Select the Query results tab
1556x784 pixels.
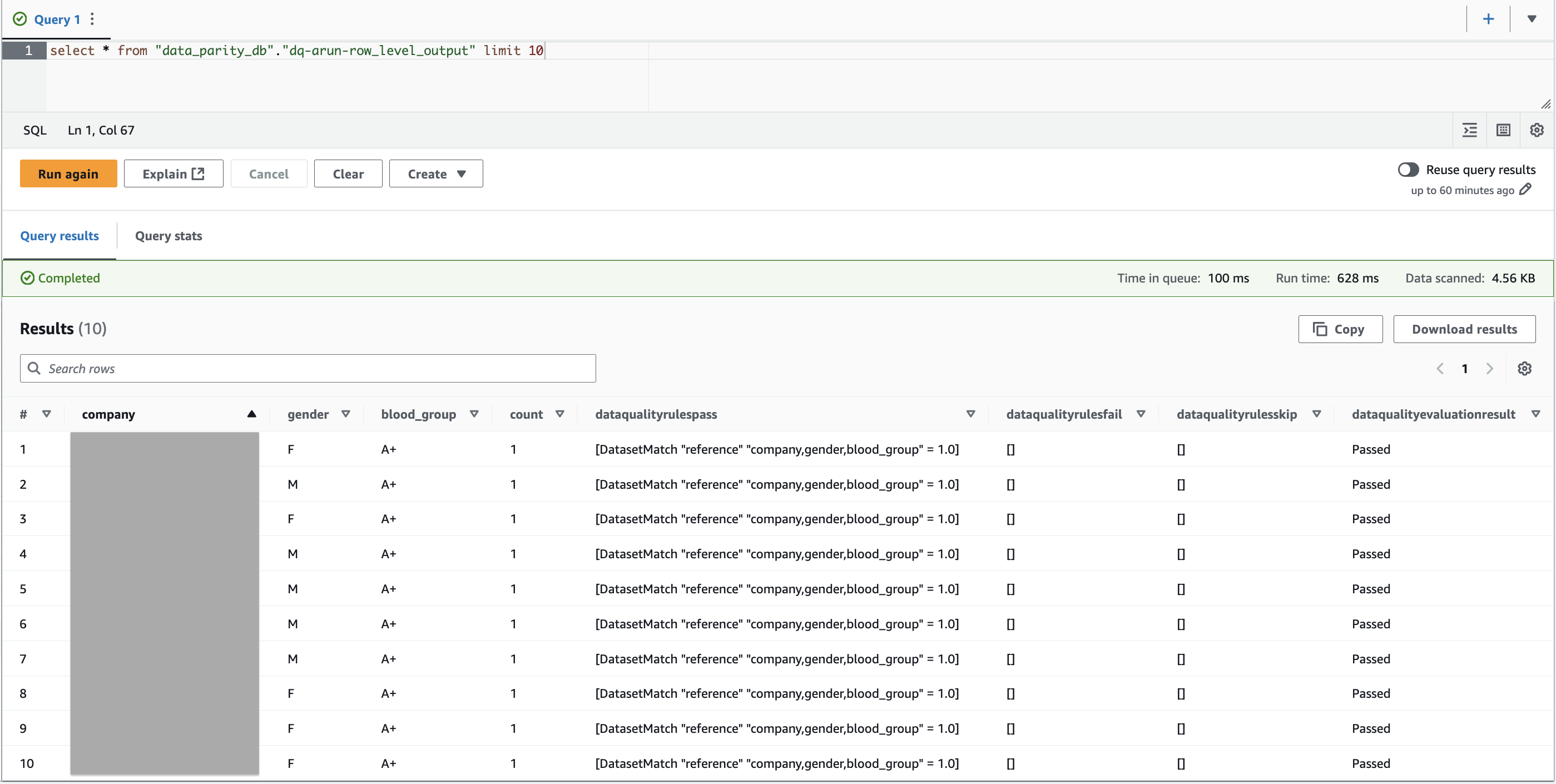pyautogui.click(x=59, y=236)
